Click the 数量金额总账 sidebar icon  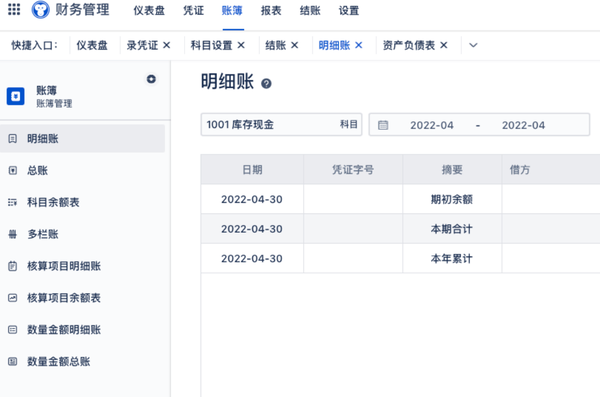pos(13,361)
